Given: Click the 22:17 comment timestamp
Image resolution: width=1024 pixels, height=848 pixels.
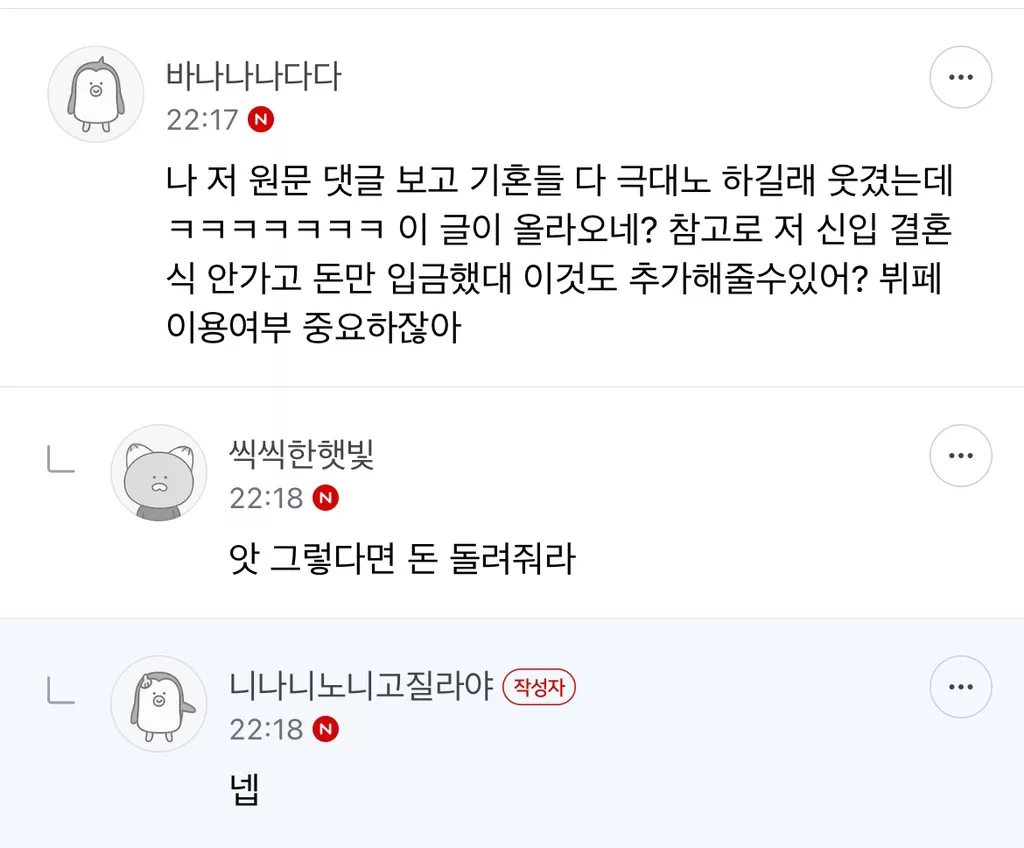Looking at the screenshot, I should 202,120.
